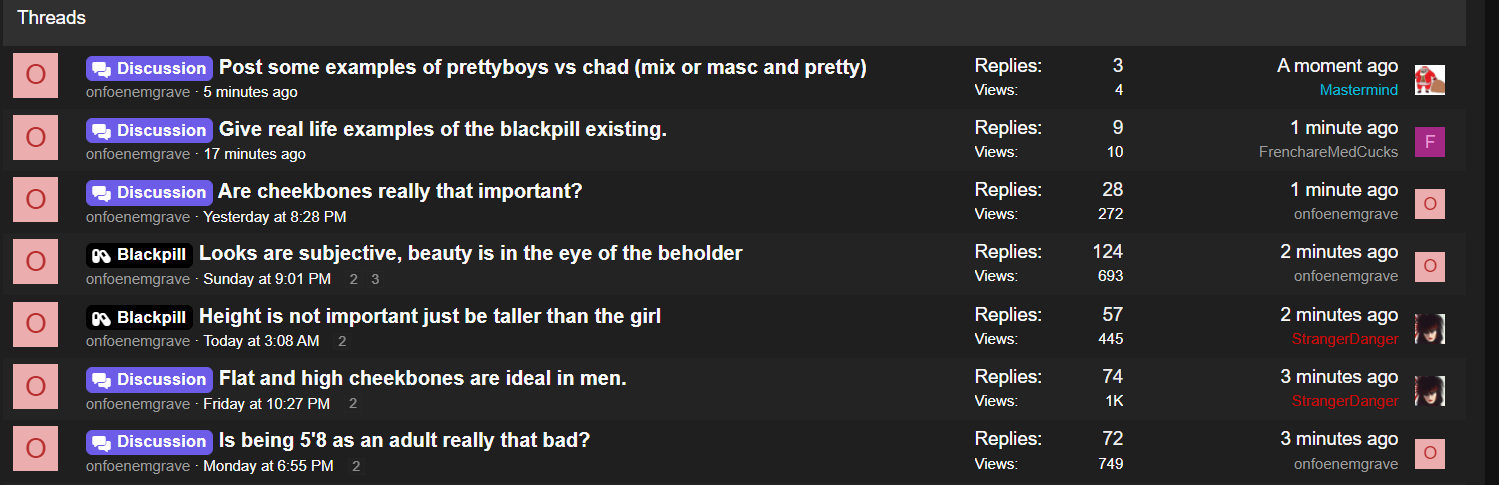Click the Discussion prefix on the cheekbones important thread
The height and width of the screenshot is (485, 1499).
point(149,192)
